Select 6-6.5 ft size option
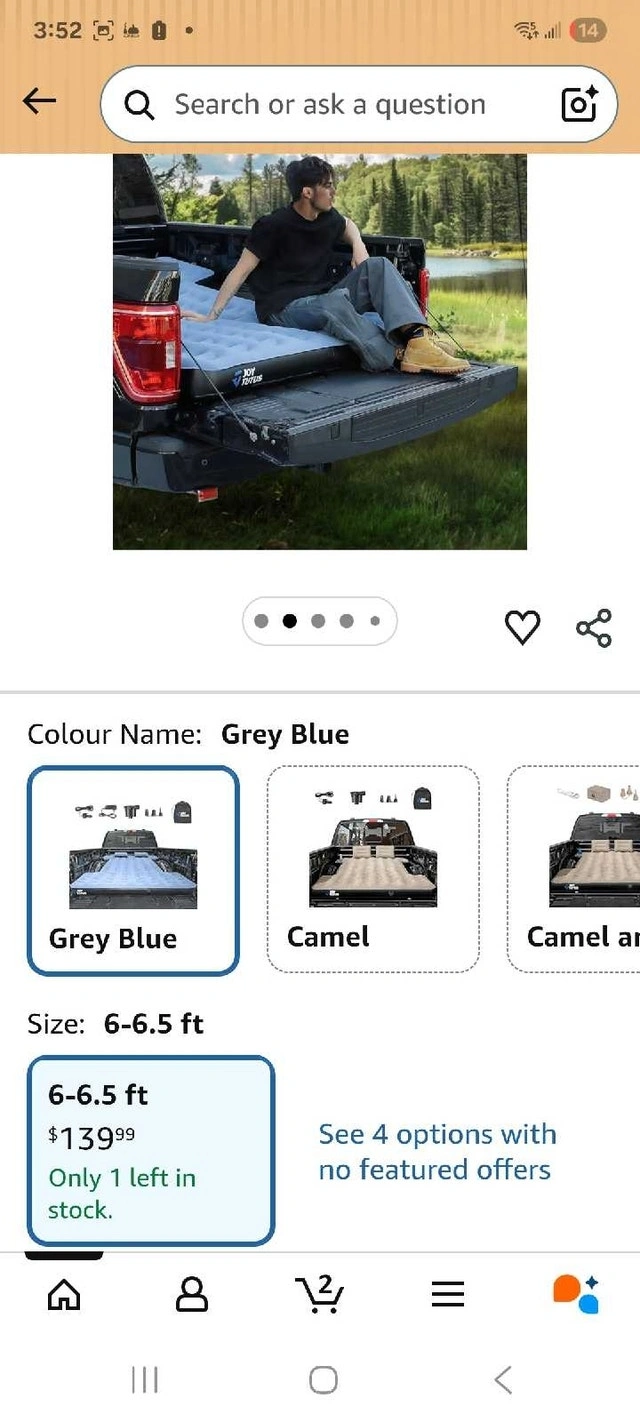This screenshot has height=1422, width=640. tap(151, 1150)
